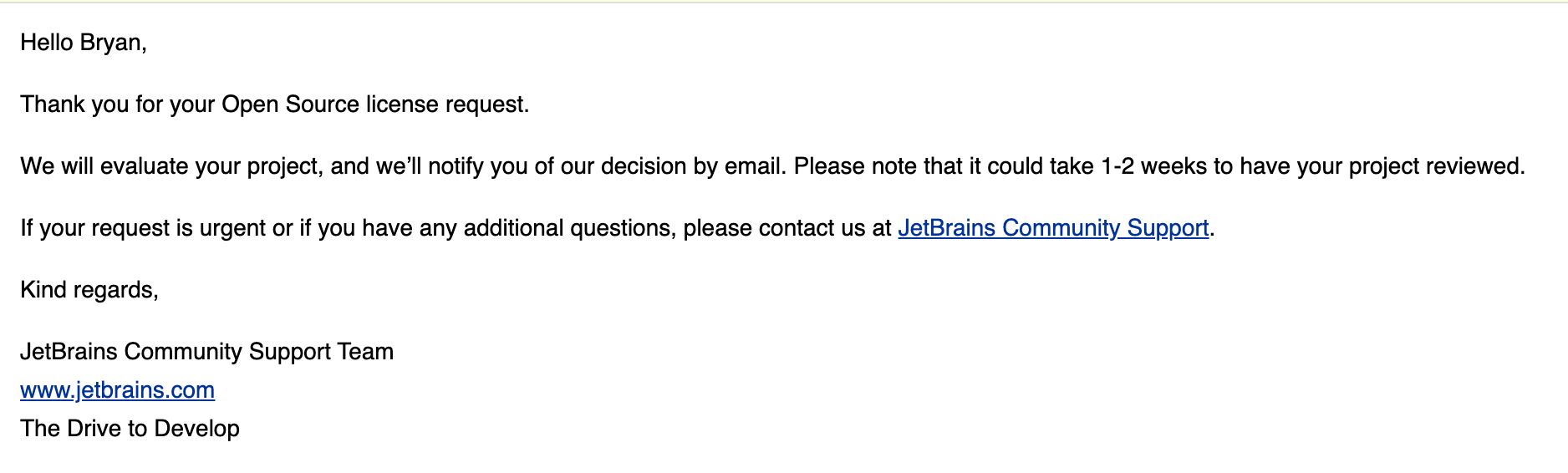Click the 'please contact us at' text
The height and width of the screenshot is (473, 1568).
pyautogui.click(x=787, y=227)
